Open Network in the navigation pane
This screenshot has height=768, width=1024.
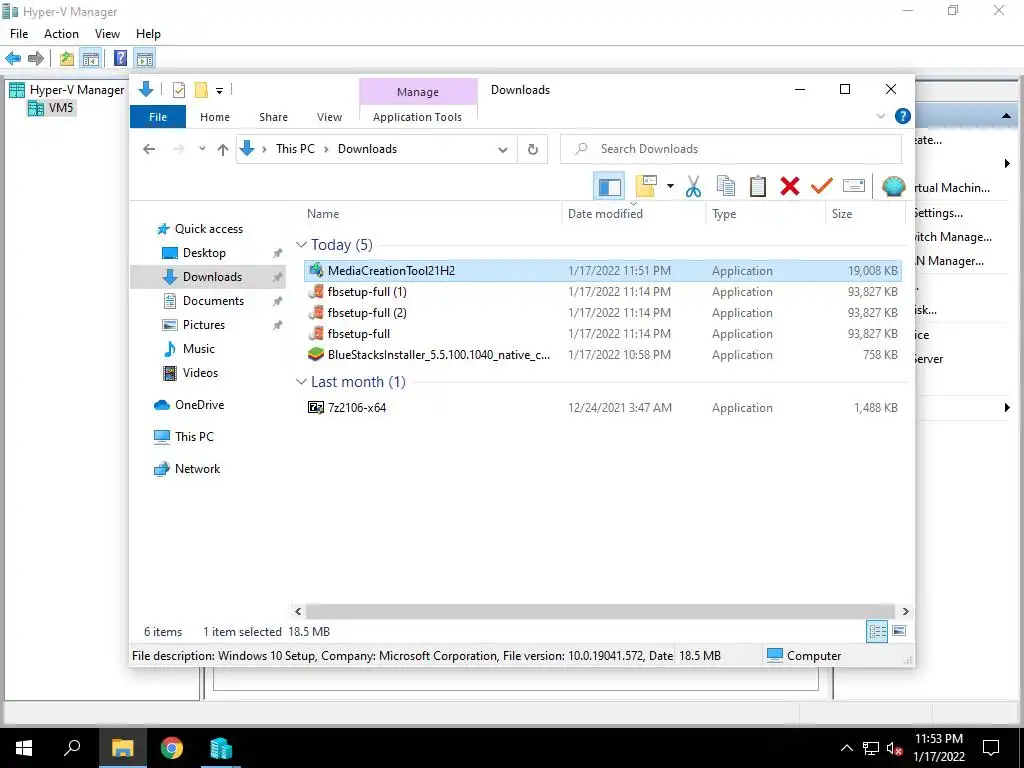pos(197,469)
